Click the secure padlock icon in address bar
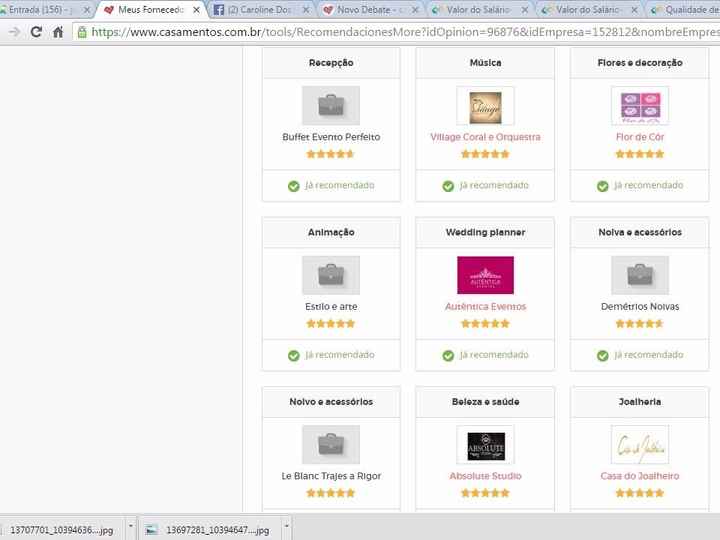The width and height of the screenshot is (720, 540). coord(82,32)
